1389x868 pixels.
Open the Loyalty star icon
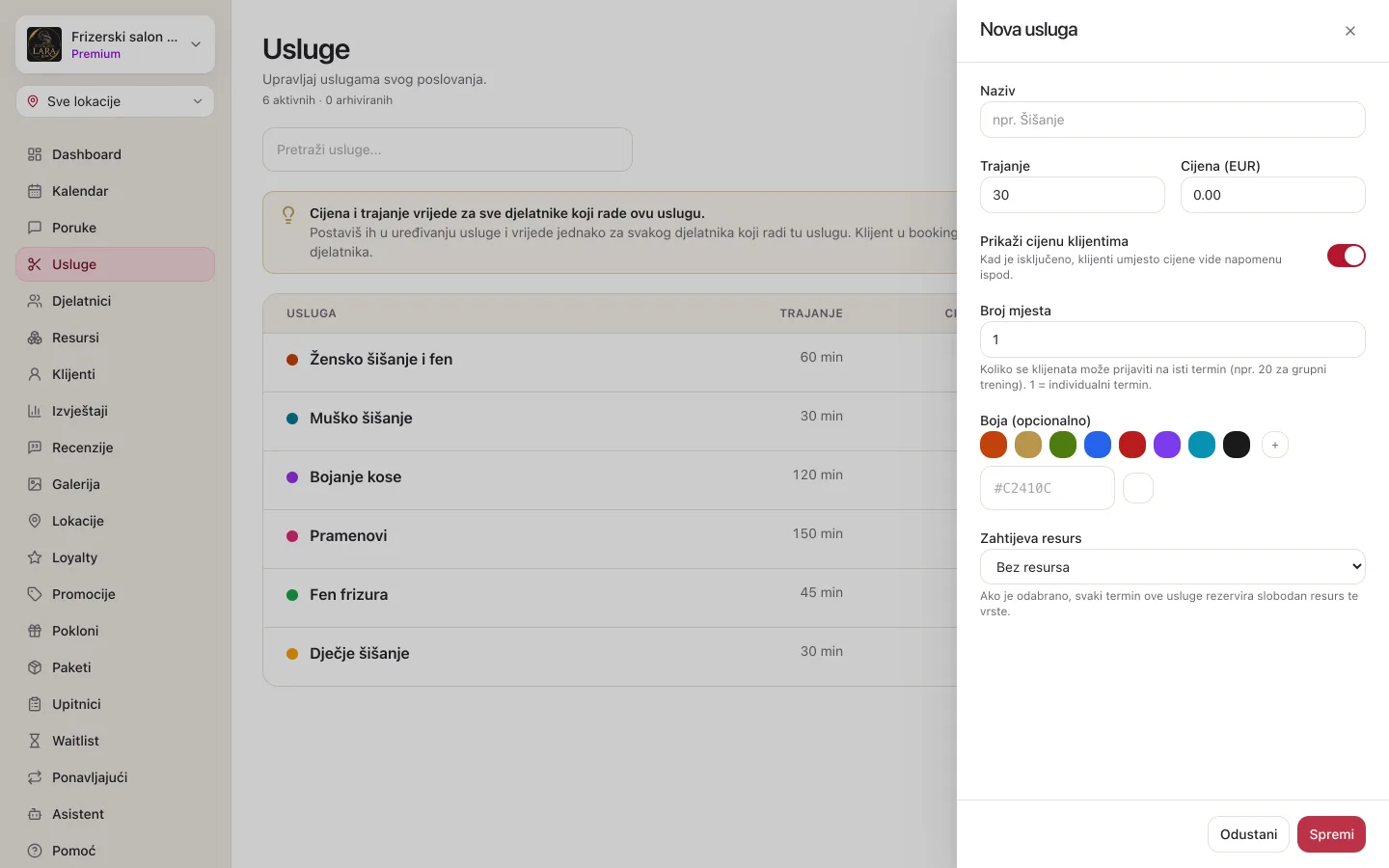(35, 557)
